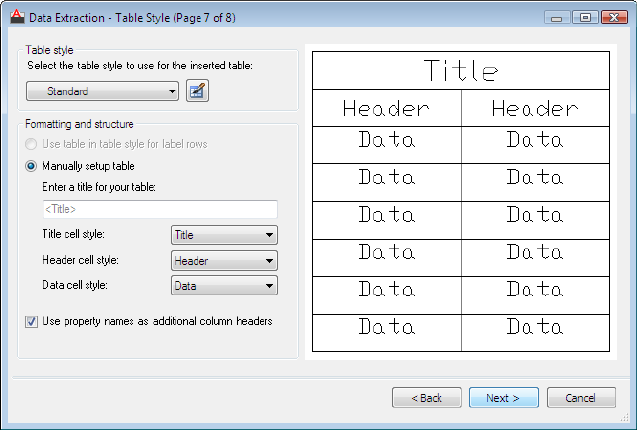Toggle Use property names as column headers
This screenshot has height=430, width=637.
(x=32, y=322)
